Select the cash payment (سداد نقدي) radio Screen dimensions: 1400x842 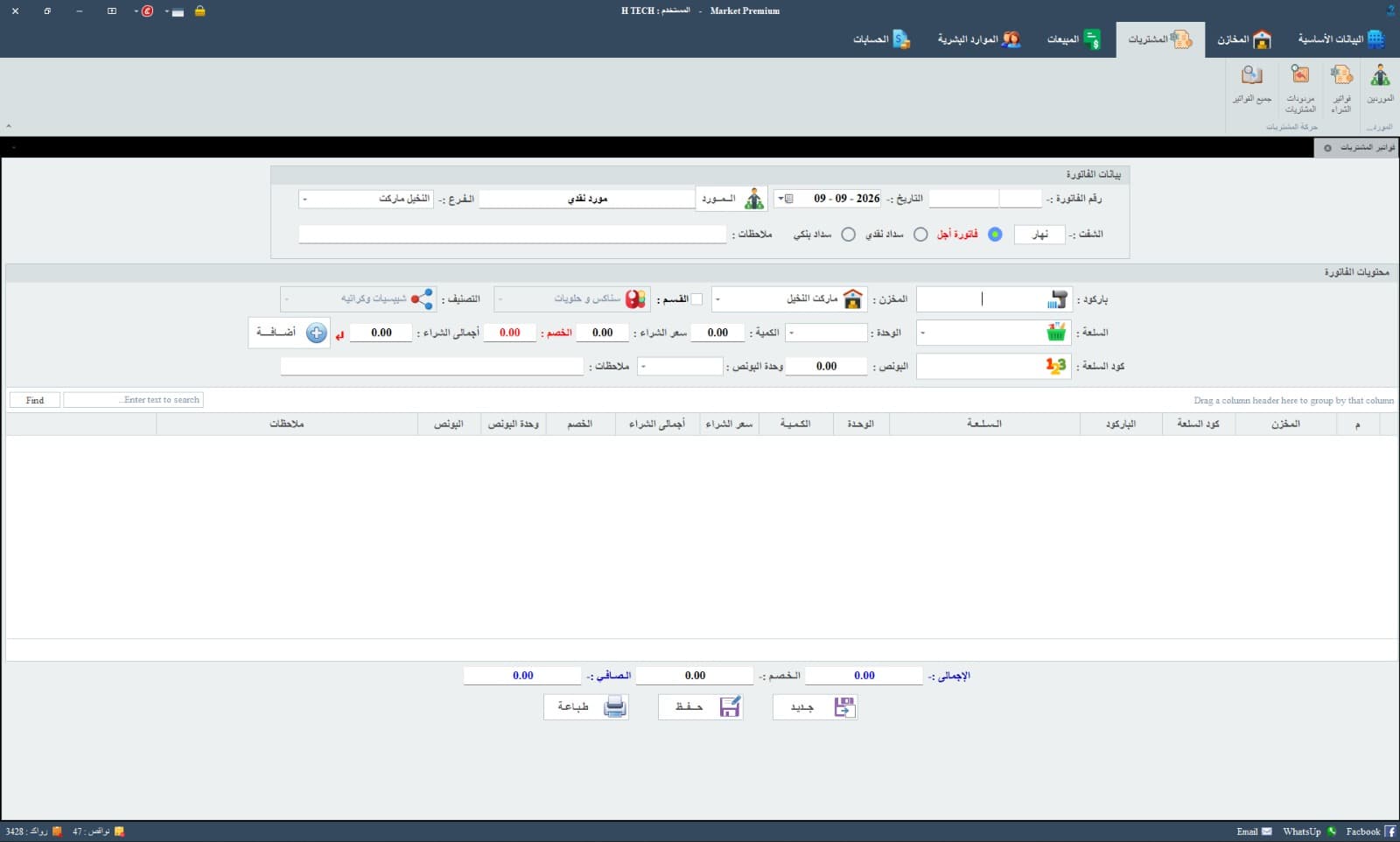point(920,235)
